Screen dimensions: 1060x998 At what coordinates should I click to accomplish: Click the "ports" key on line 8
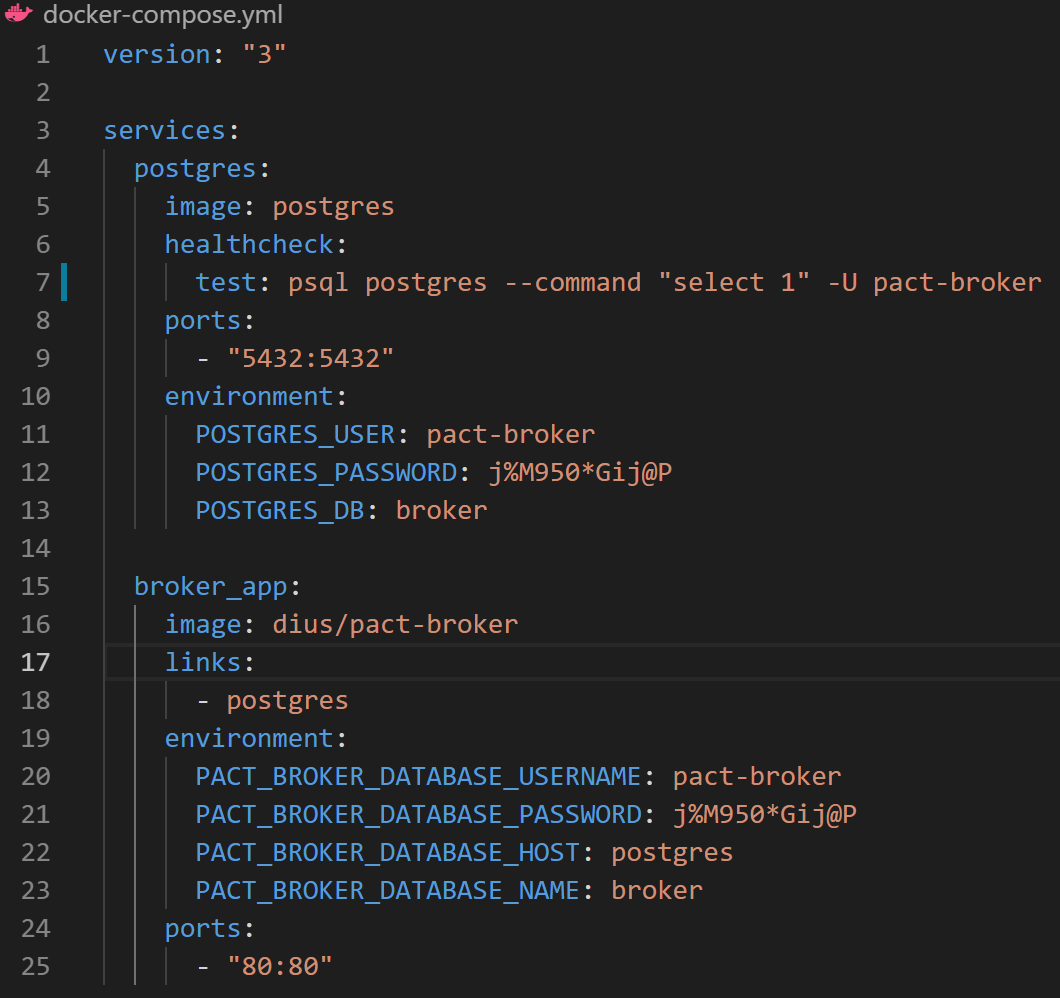pos(203,320)
